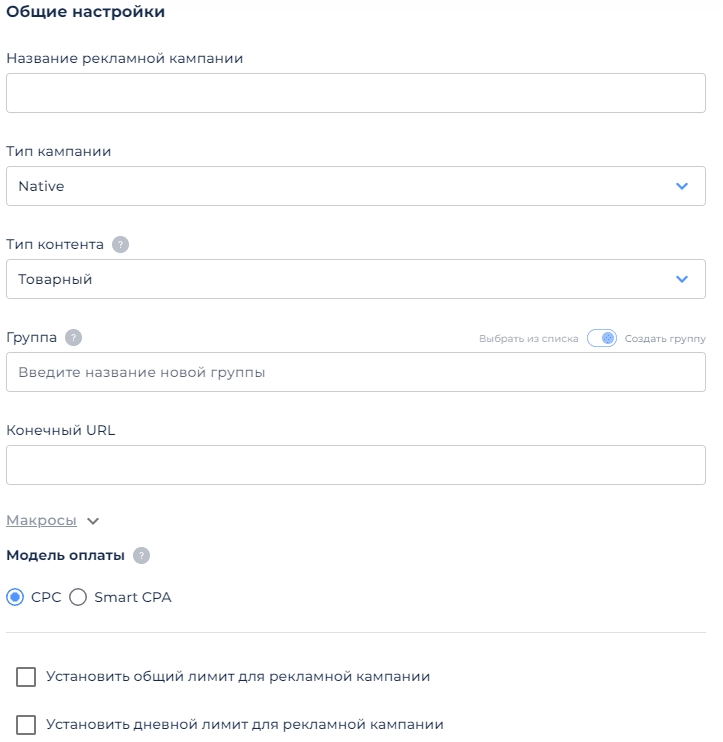Enable Установить общий лимит checkbox

coord(26,677)
